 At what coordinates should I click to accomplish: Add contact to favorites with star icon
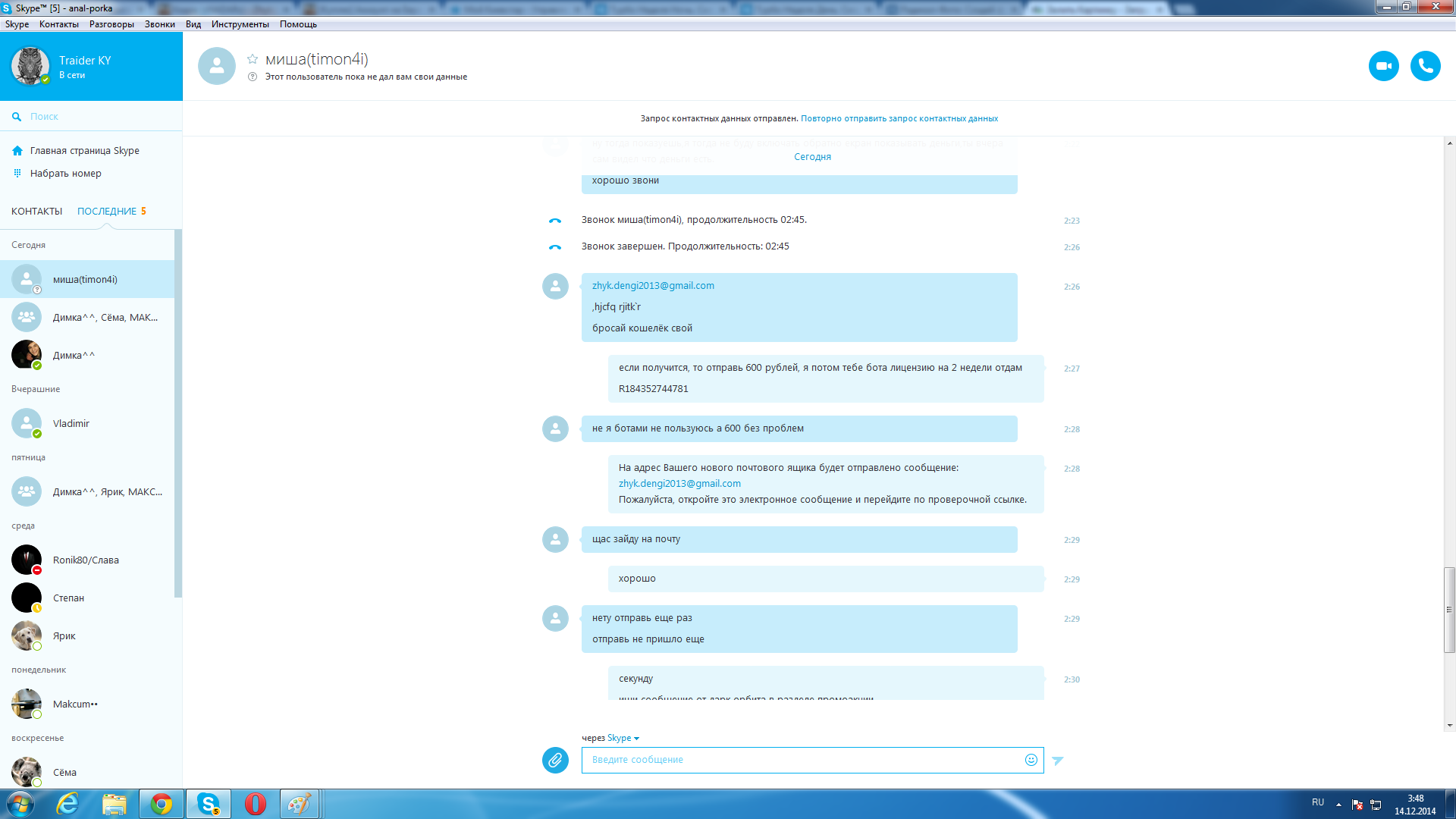pyautogui.click(x=253, y=59)
